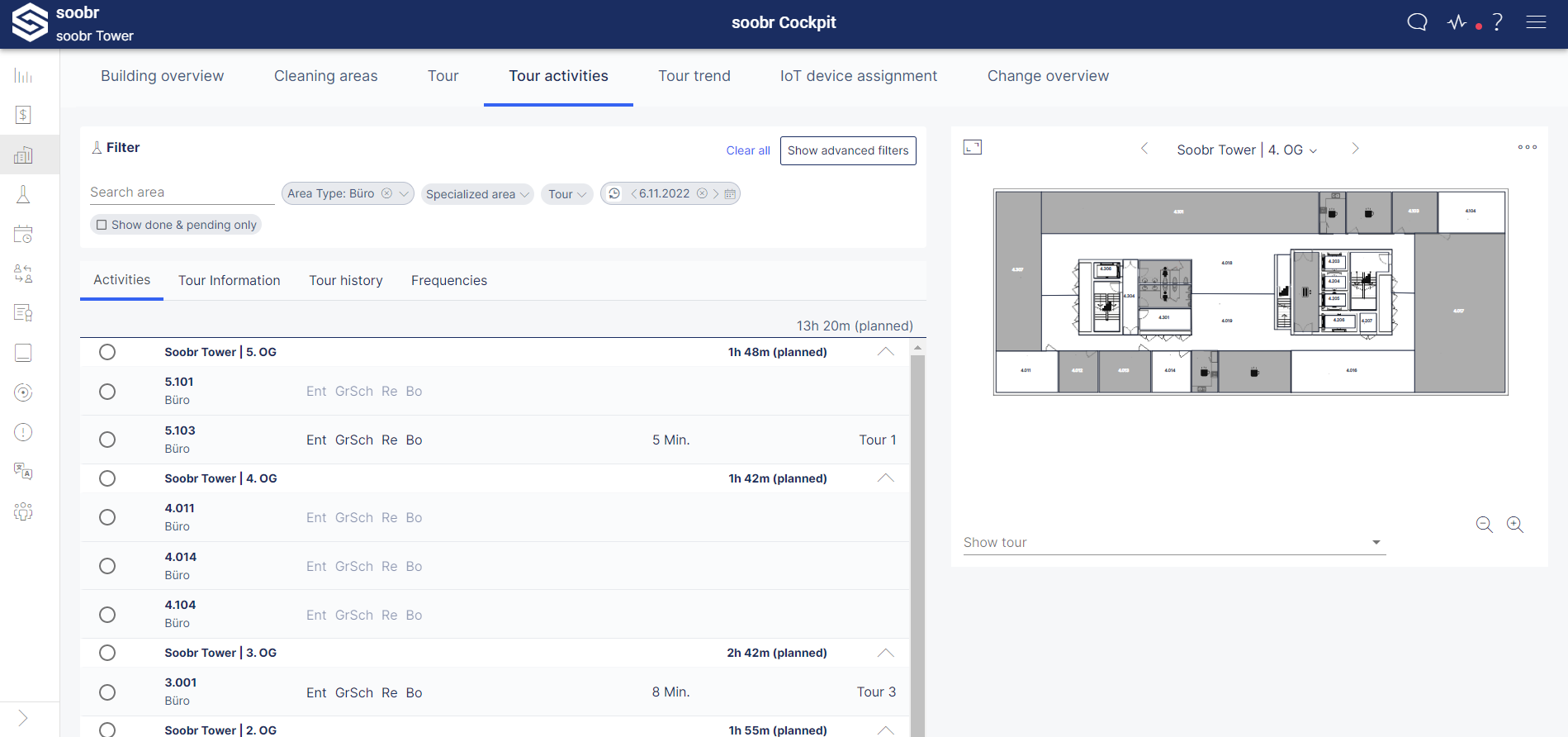Select radio for room 3.001

pos(107,692)
